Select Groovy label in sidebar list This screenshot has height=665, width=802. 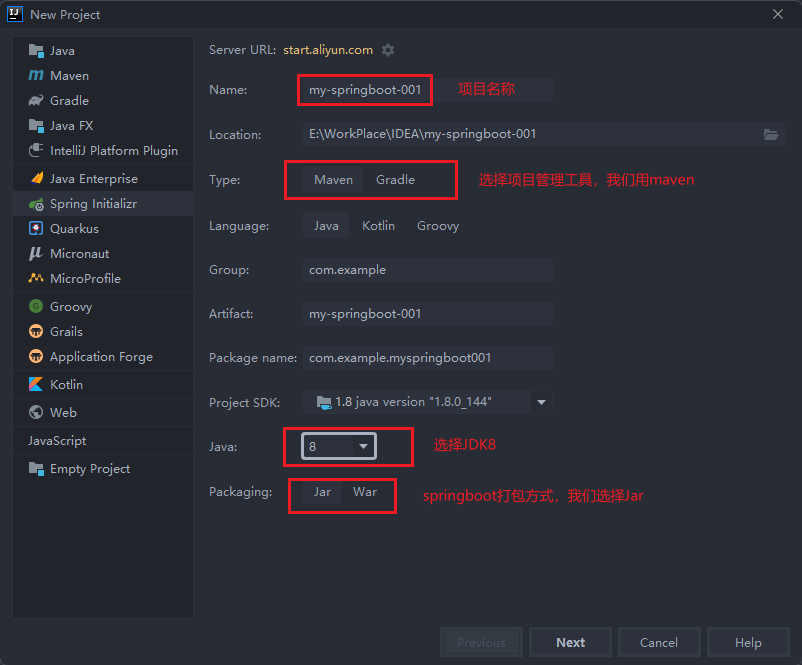pyautogui.click(x=71, y=307)
